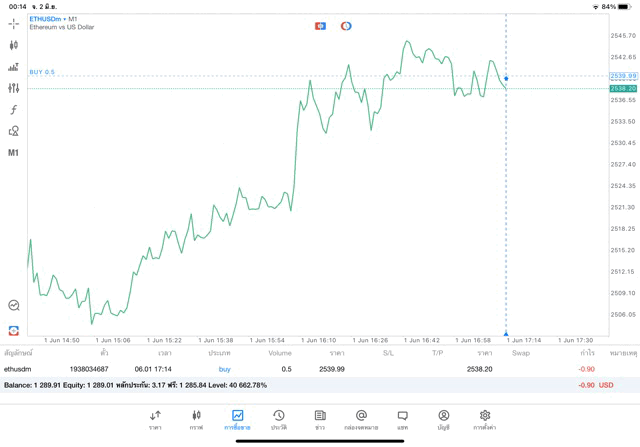Open the ข่าว news tab
This screenshot has width=640, height=447.
point(320,419)
